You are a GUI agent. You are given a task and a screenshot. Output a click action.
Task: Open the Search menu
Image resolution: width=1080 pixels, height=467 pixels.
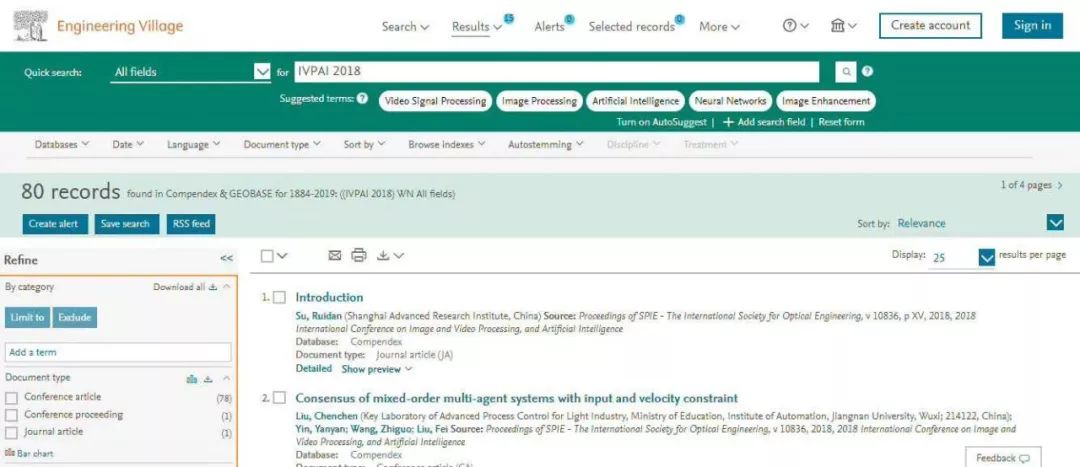click(405, 27)
